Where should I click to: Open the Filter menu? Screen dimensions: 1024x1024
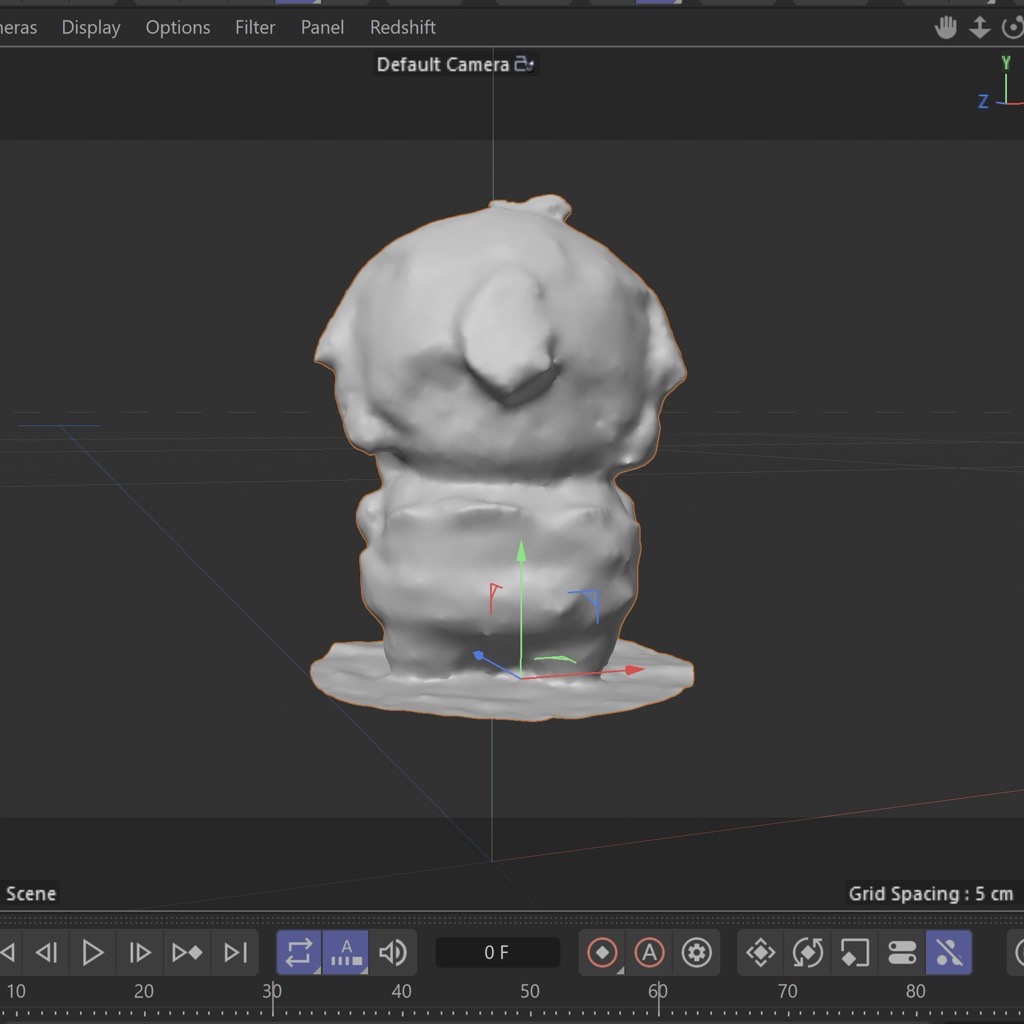point(255,28)
